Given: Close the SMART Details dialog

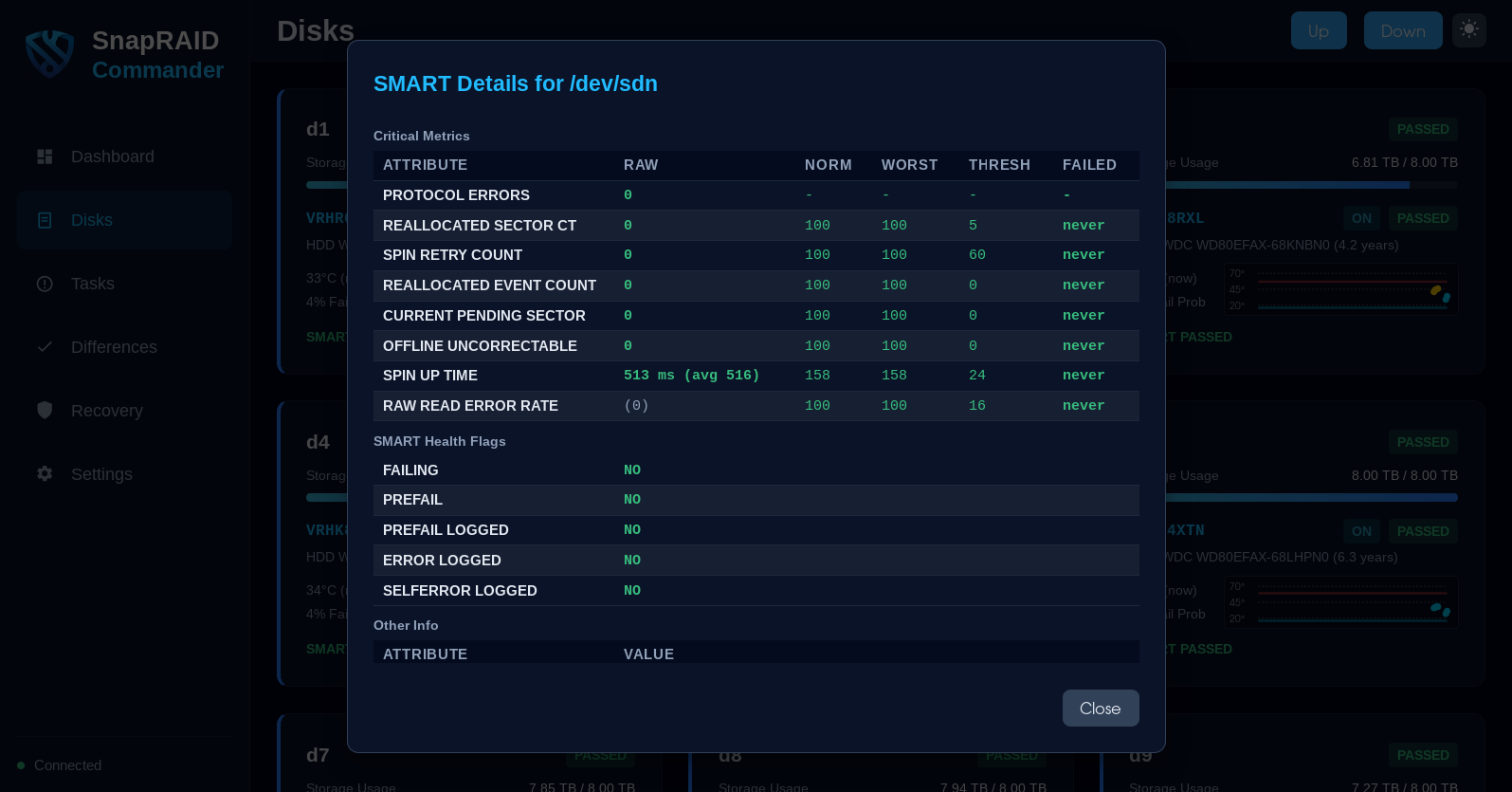Looking at the screenshot, I should [x=1100, y=709].
